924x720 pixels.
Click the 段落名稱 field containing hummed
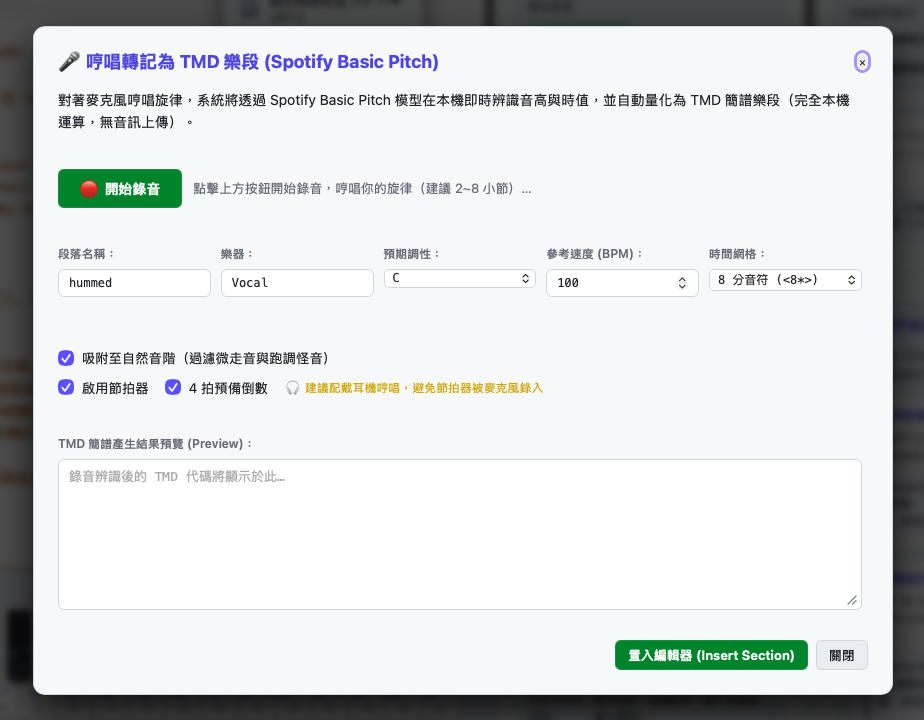(x=134, y=283)
